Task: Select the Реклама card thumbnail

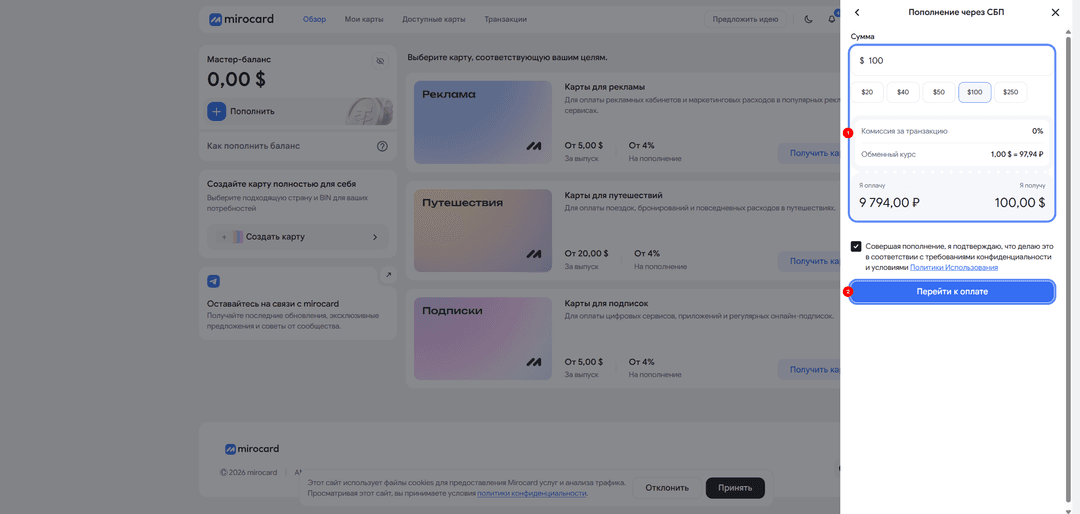Action: pos(483,122)
